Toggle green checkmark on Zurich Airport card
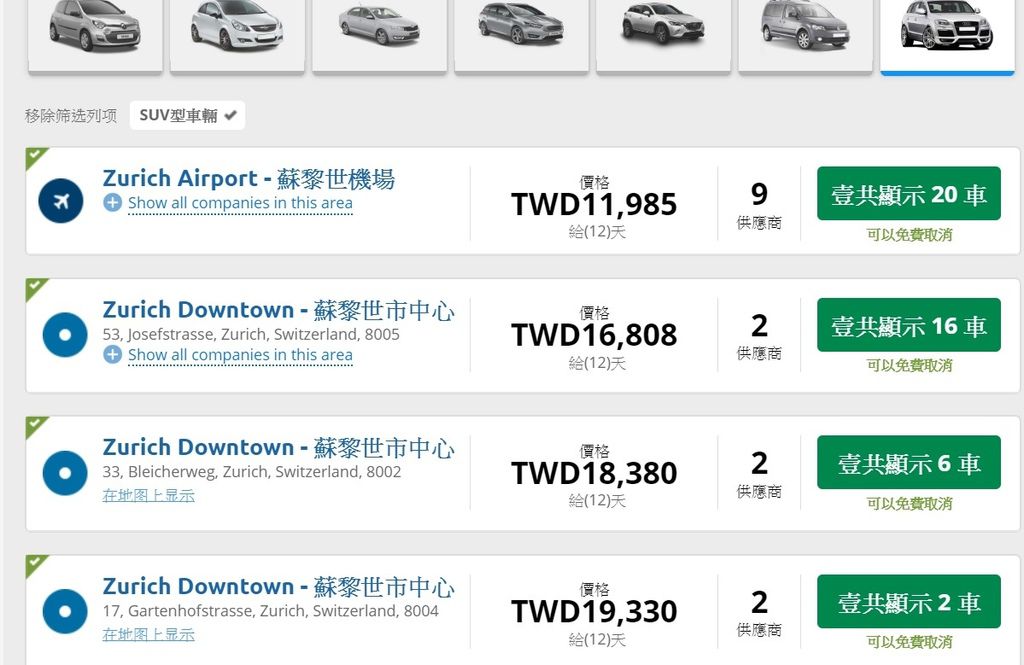This screenshot has height=665, width=1024. point(36,157)
